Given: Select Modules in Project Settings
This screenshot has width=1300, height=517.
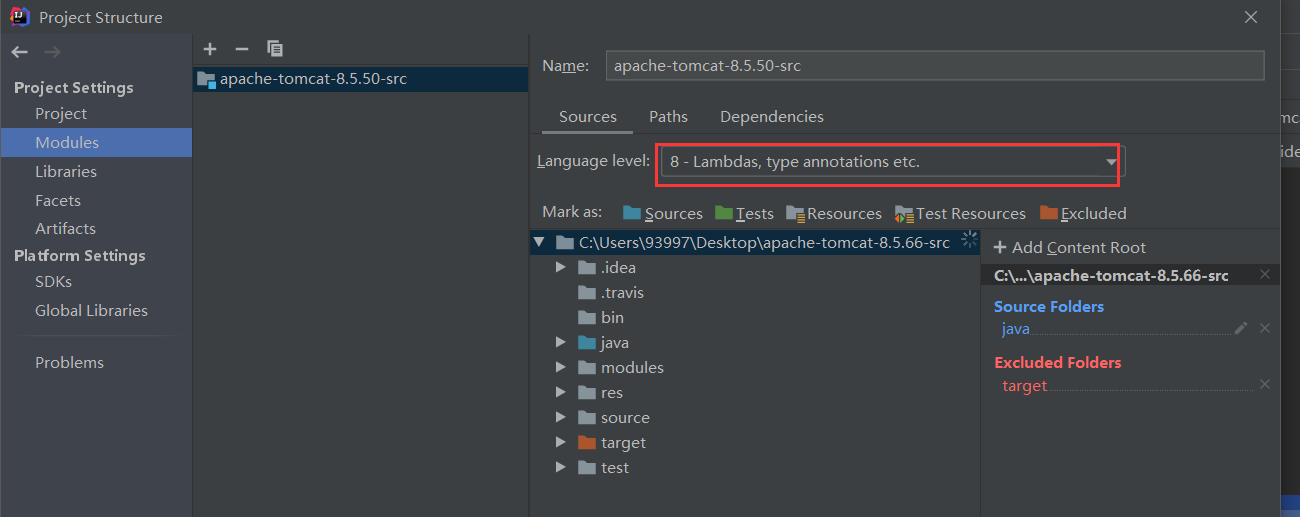Looking at the screenshot, I should click(x=96, y=142).
